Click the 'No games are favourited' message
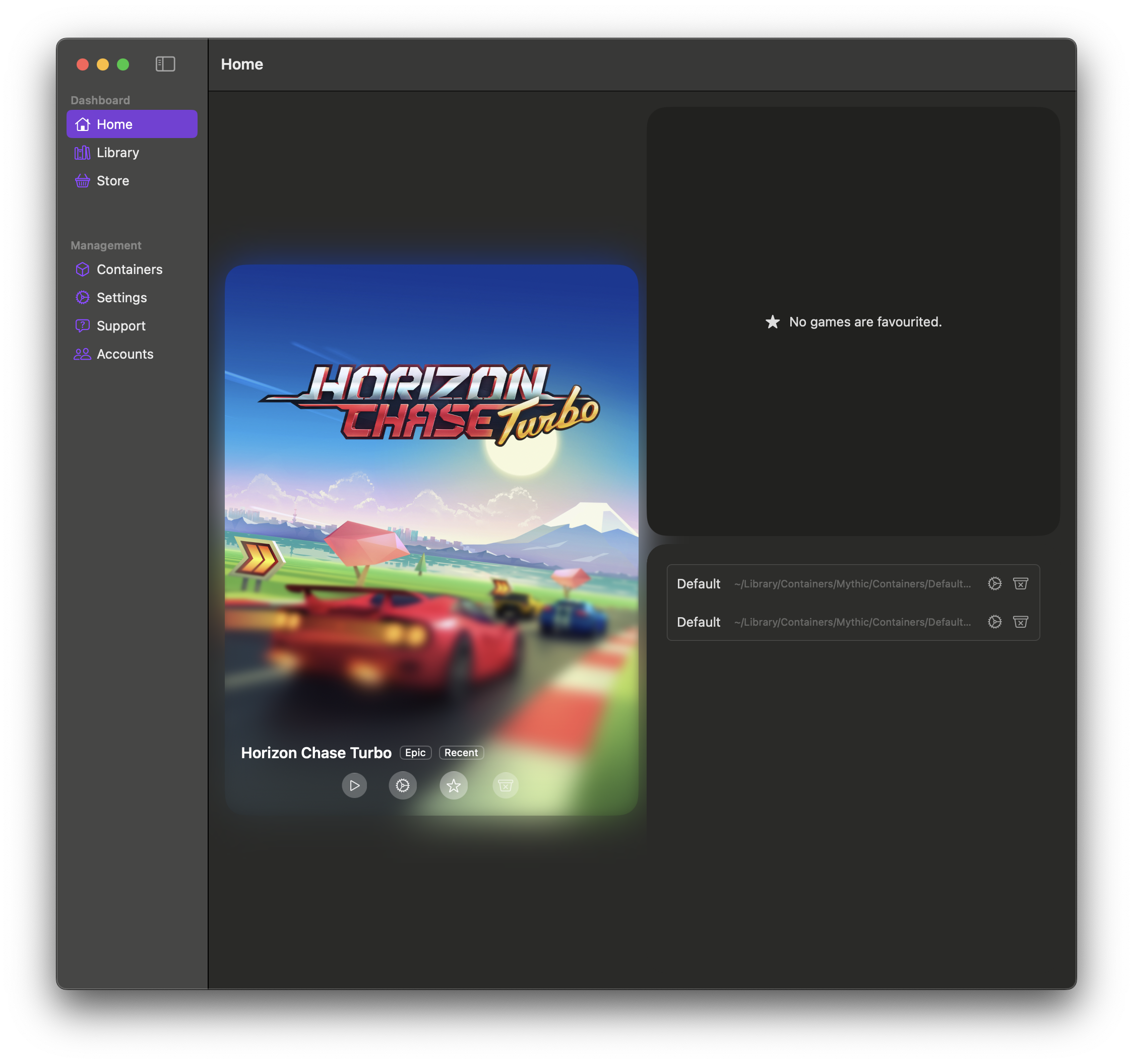1133x1064 pixels. click(x=865, y=322)
